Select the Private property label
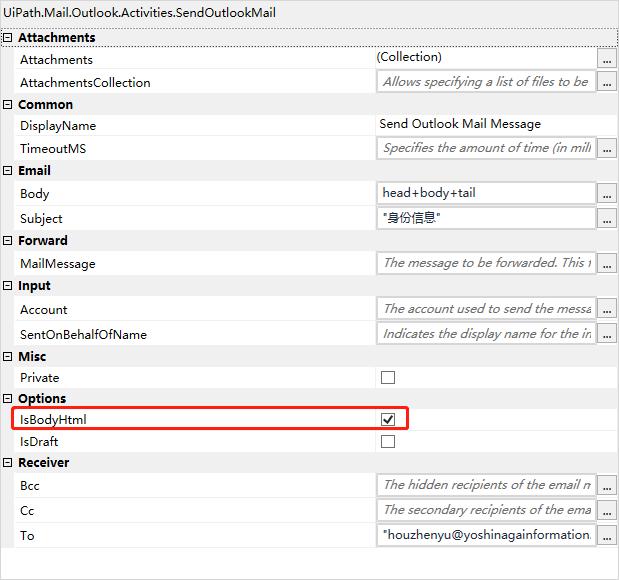This screenshot has height=580, width=619. click(x=39, y=378)
